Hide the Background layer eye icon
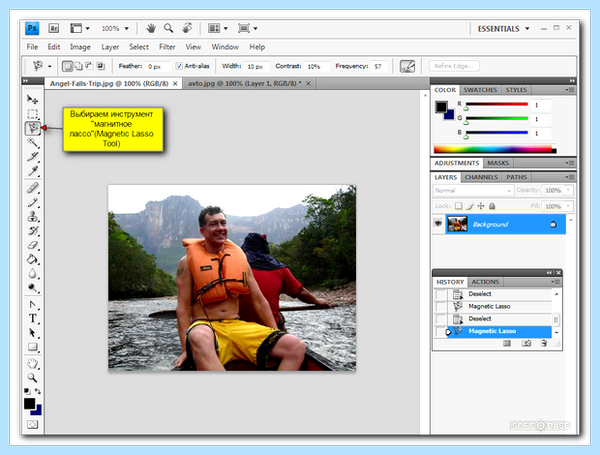The width and height of the screenshot is (600, 455). point(438,223)
